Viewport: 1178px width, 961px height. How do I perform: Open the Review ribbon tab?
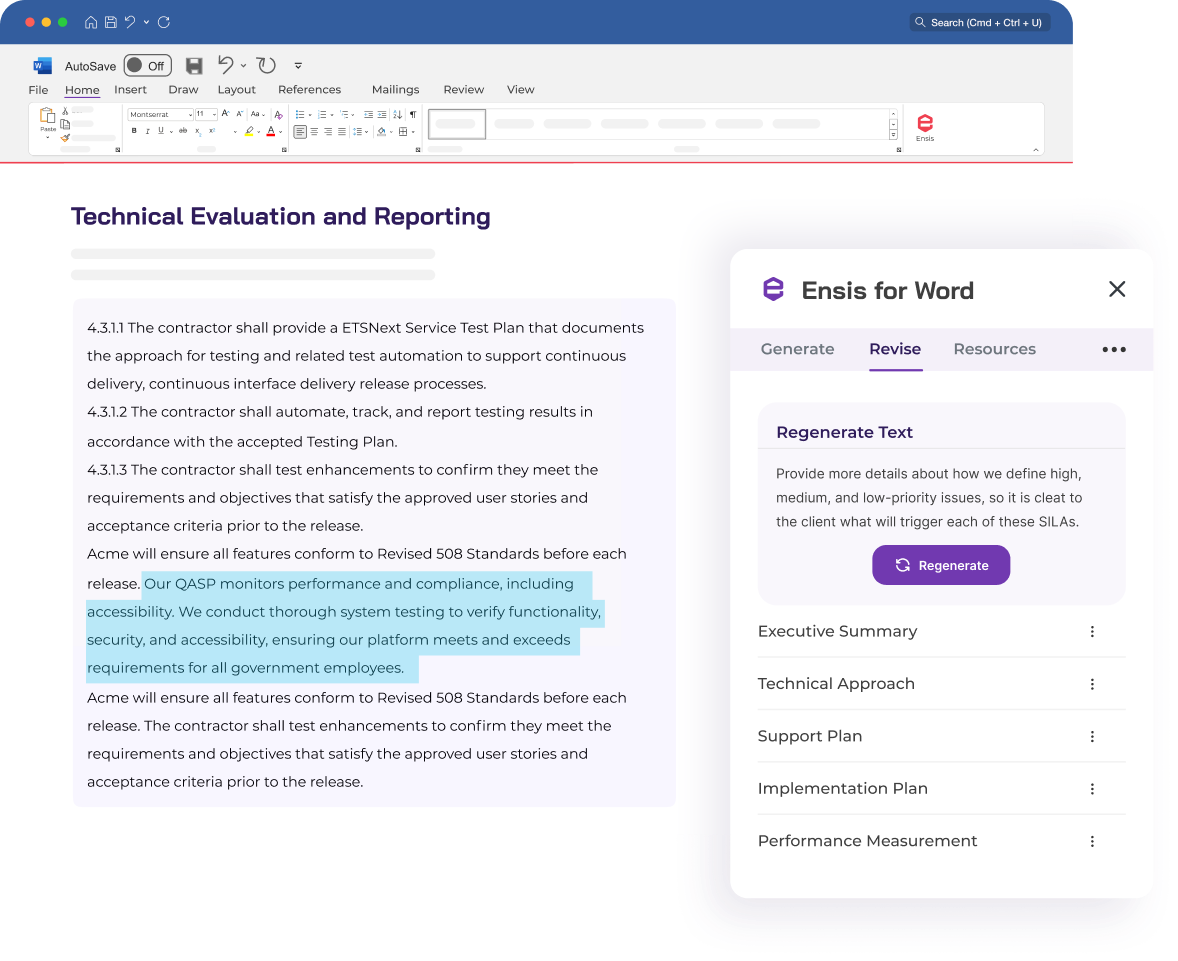464,89
